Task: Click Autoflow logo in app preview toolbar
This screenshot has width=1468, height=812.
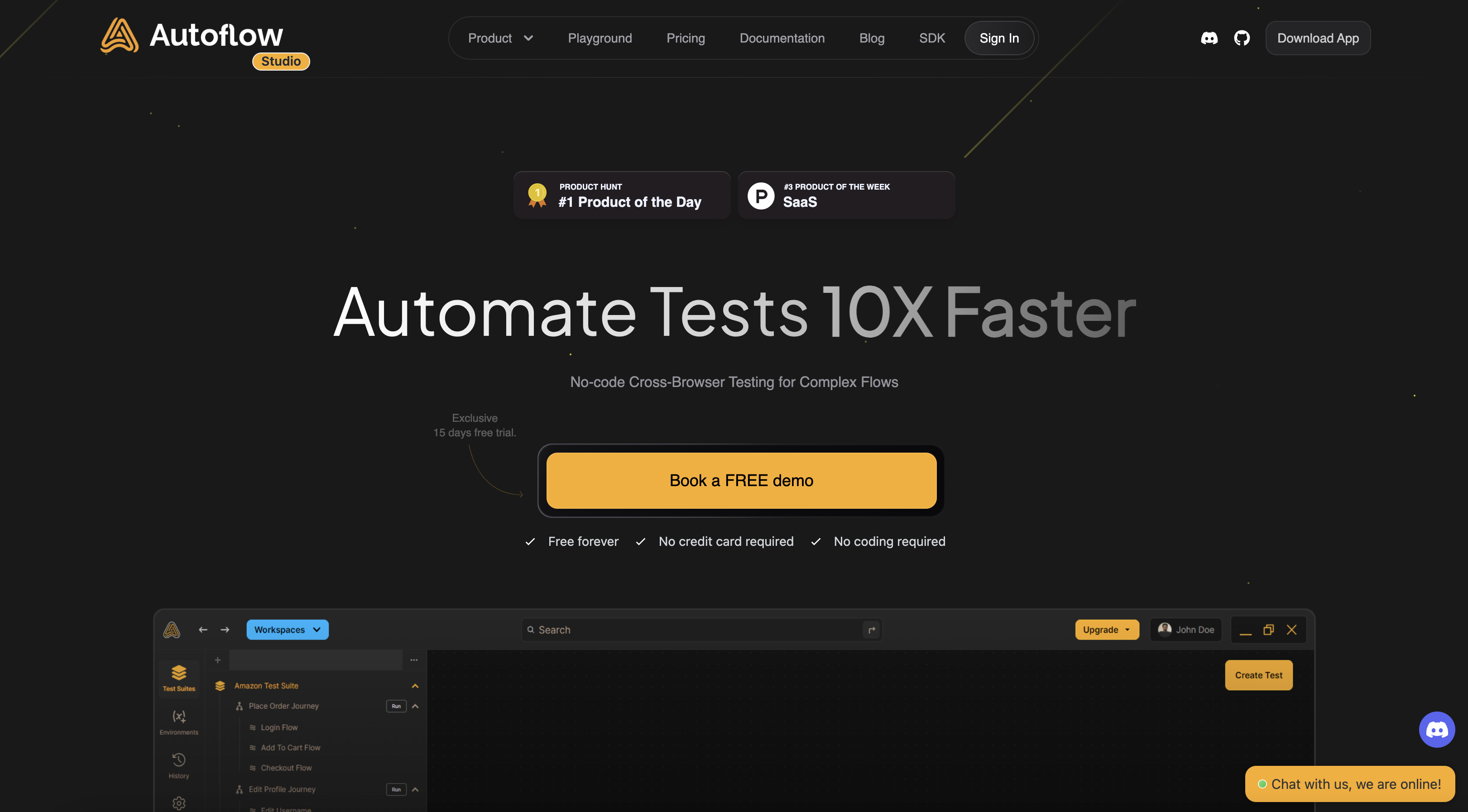Action: [172, 630]
